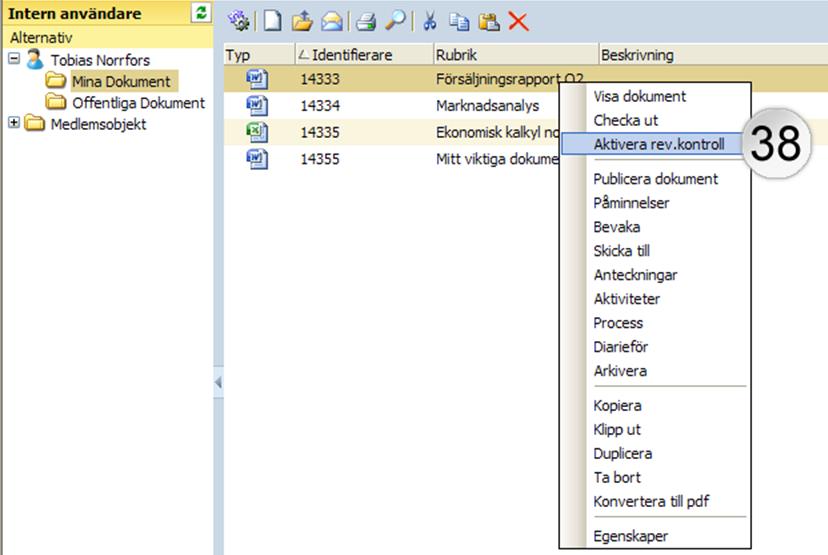Click Word icon of document 14334
Viewport: 828px width, 555px height.
pyautogui.click(x=257, y=106)
